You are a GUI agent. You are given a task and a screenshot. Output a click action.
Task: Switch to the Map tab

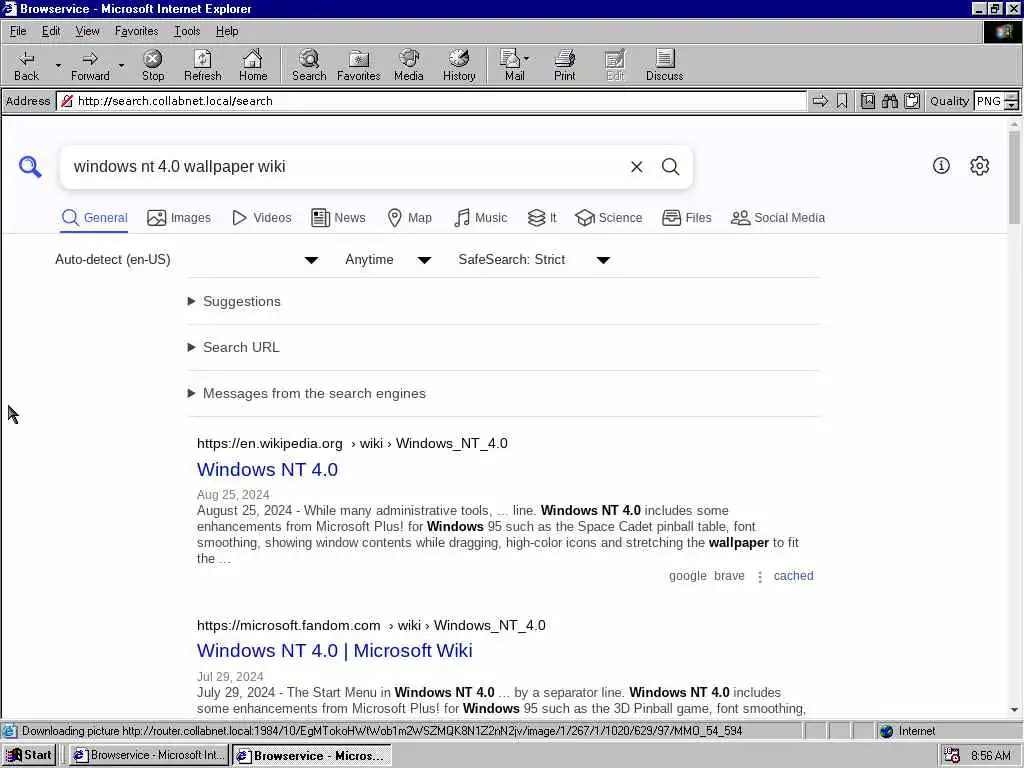409,218
